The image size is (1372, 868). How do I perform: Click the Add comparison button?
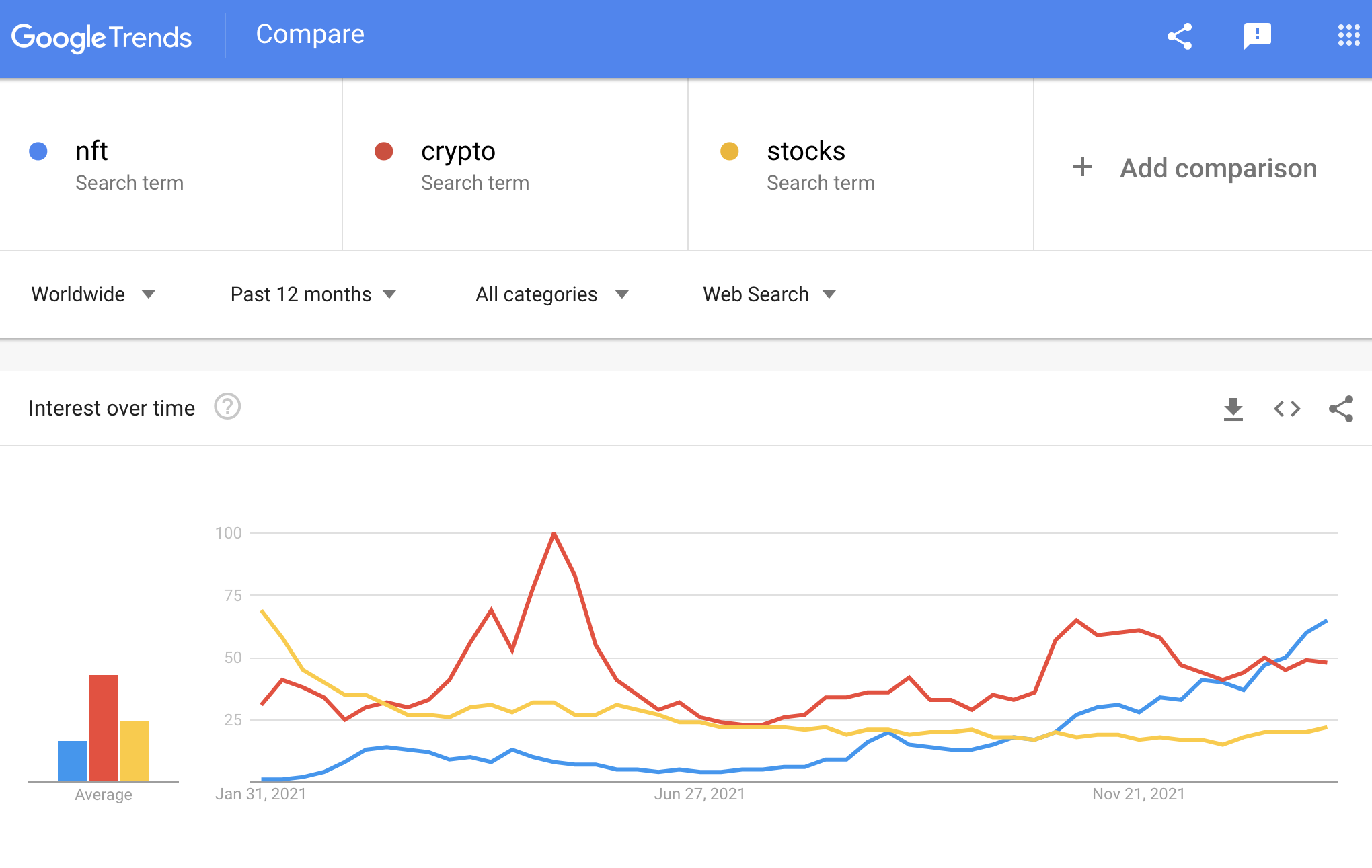1217,168
